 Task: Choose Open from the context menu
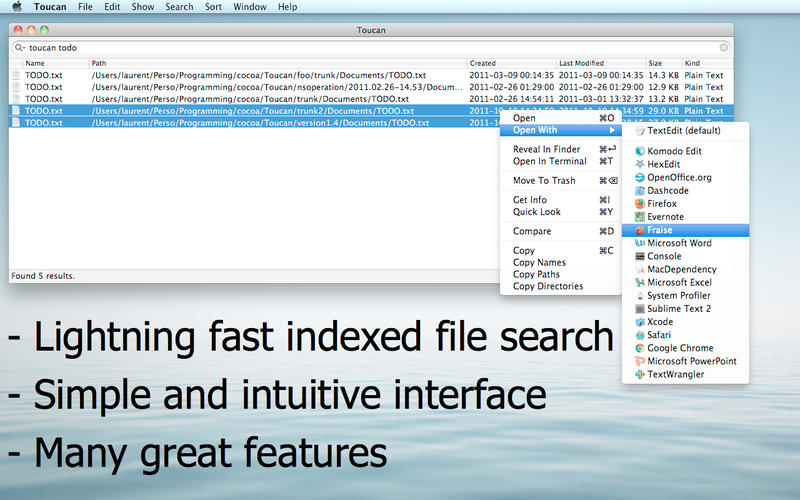click(x=560, y=118)
